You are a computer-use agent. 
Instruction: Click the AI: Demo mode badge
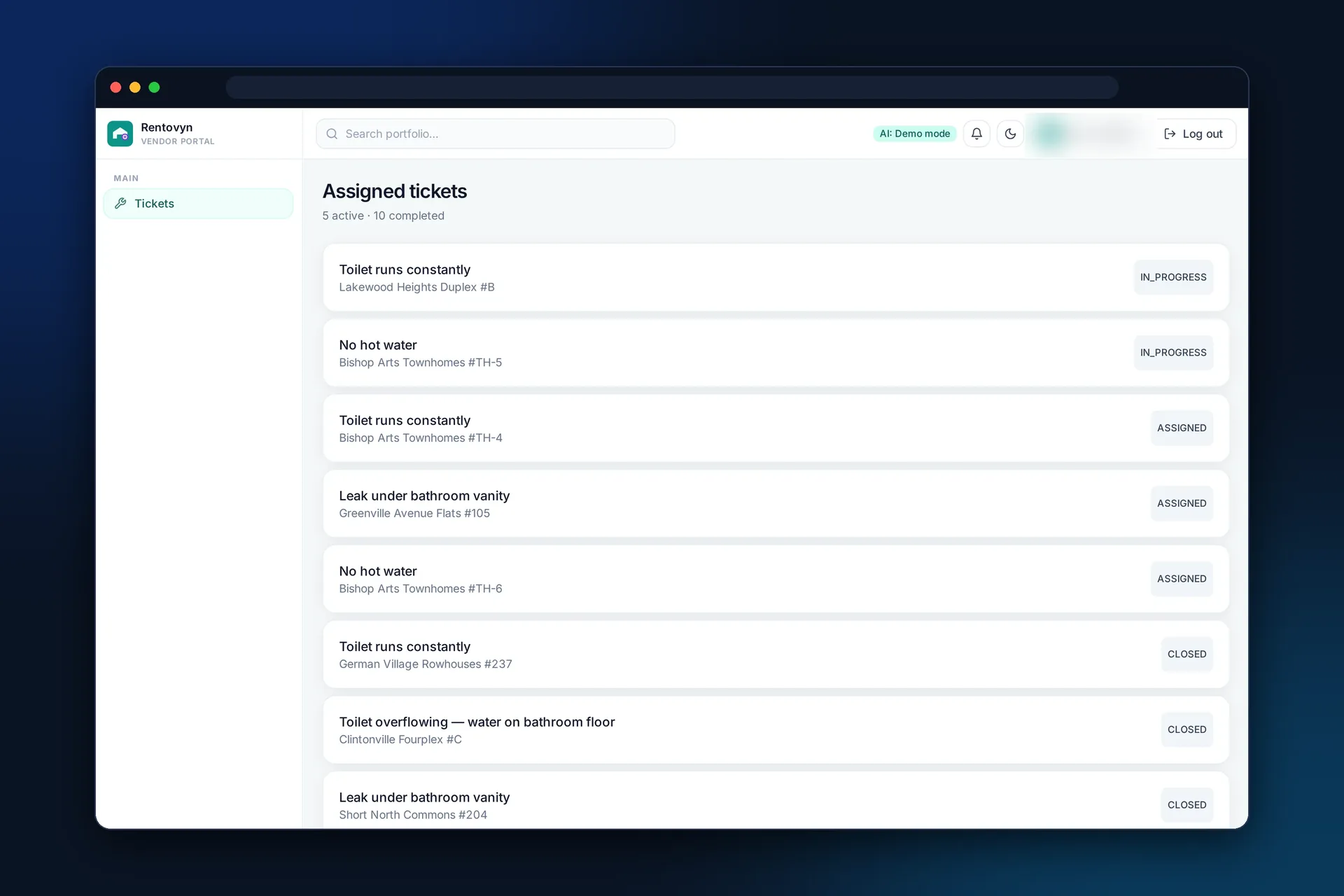(x=914, y=134)
